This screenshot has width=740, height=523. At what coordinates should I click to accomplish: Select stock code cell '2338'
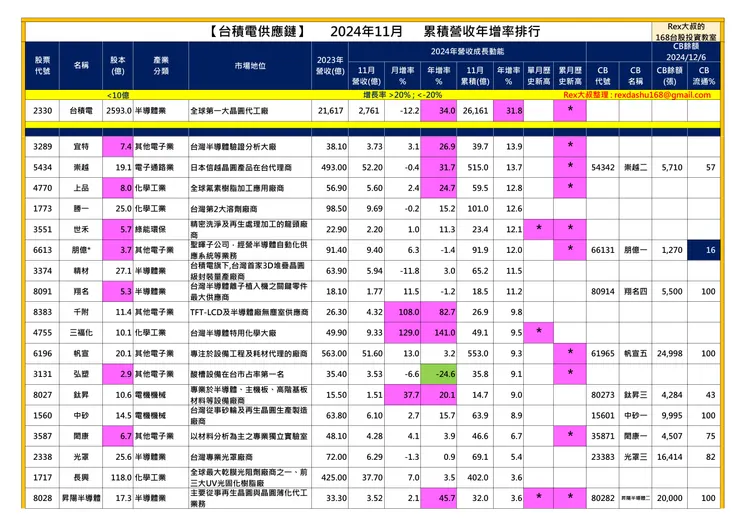[42, 457]
